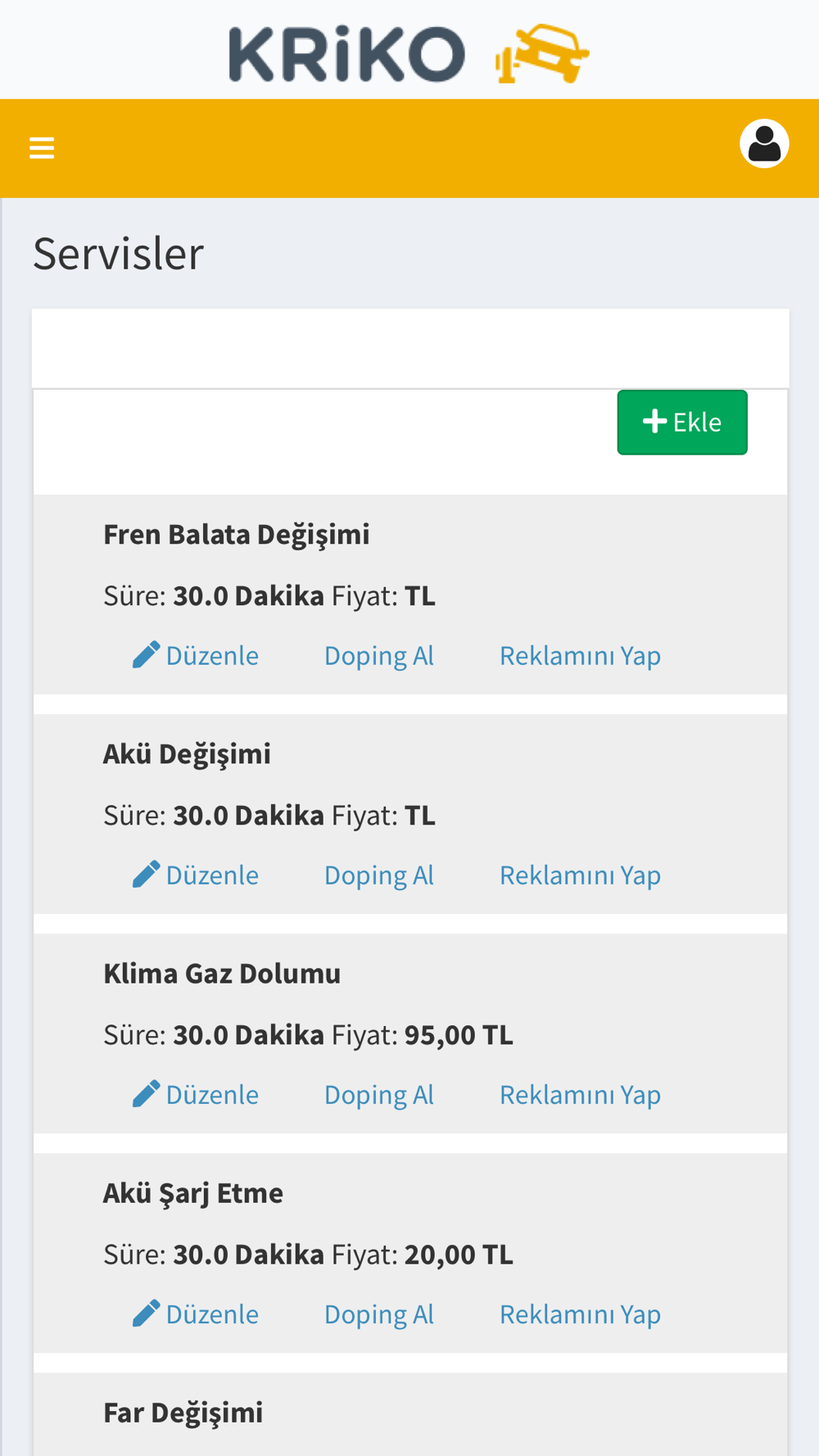The image size is (819, 1456).
Task: Click the Far Değişimi service title
Action: (x=183, y=1413)
